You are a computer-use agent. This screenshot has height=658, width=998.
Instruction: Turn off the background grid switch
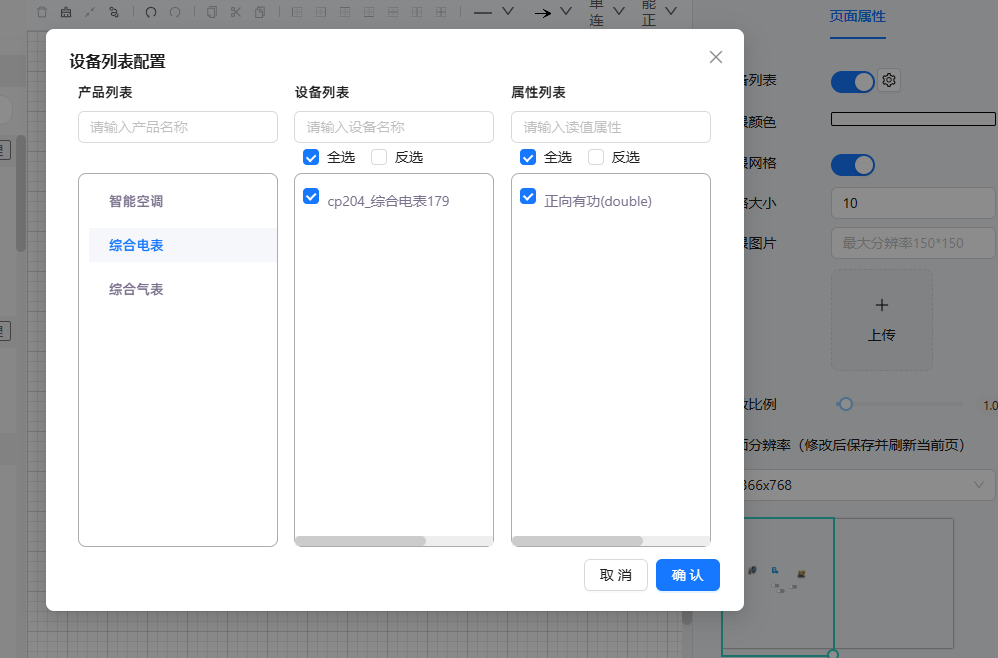tap(852, 165)
